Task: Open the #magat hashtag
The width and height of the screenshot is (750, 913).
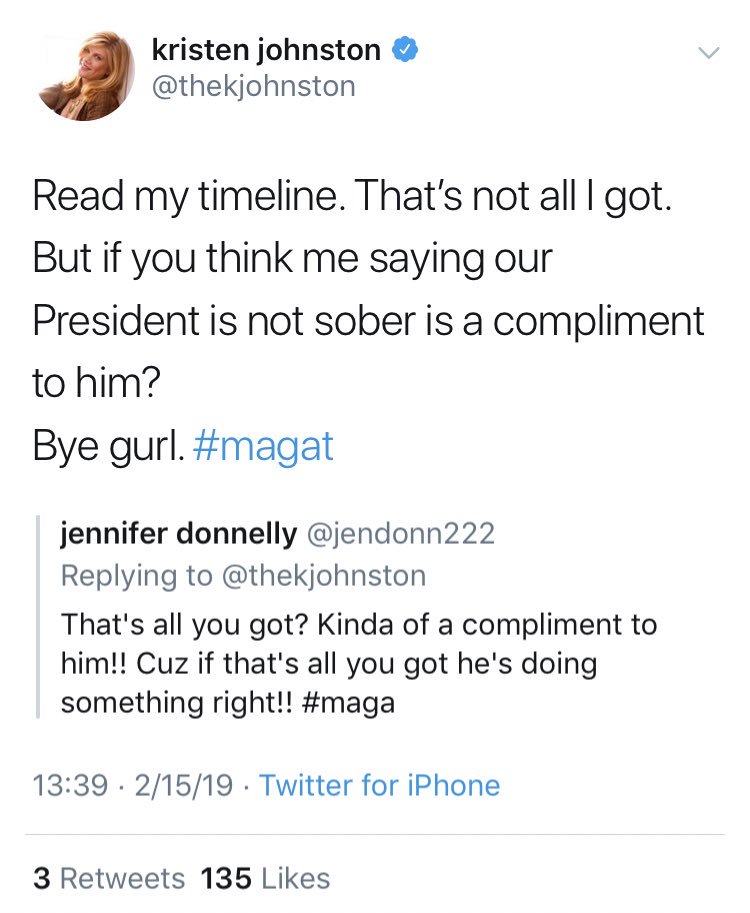Action: [263, 447]
